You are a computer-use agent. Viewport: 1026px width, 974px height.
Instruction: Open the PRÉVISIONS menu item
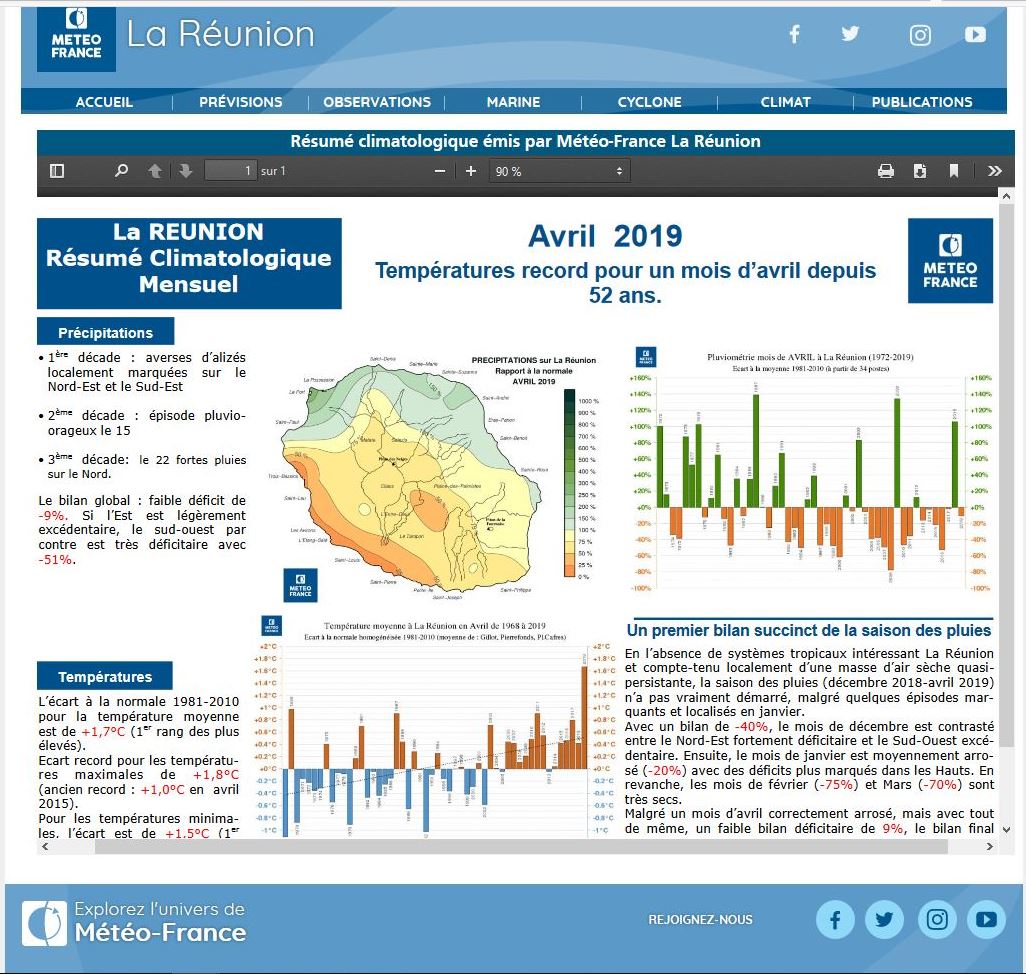coord(241,102)
